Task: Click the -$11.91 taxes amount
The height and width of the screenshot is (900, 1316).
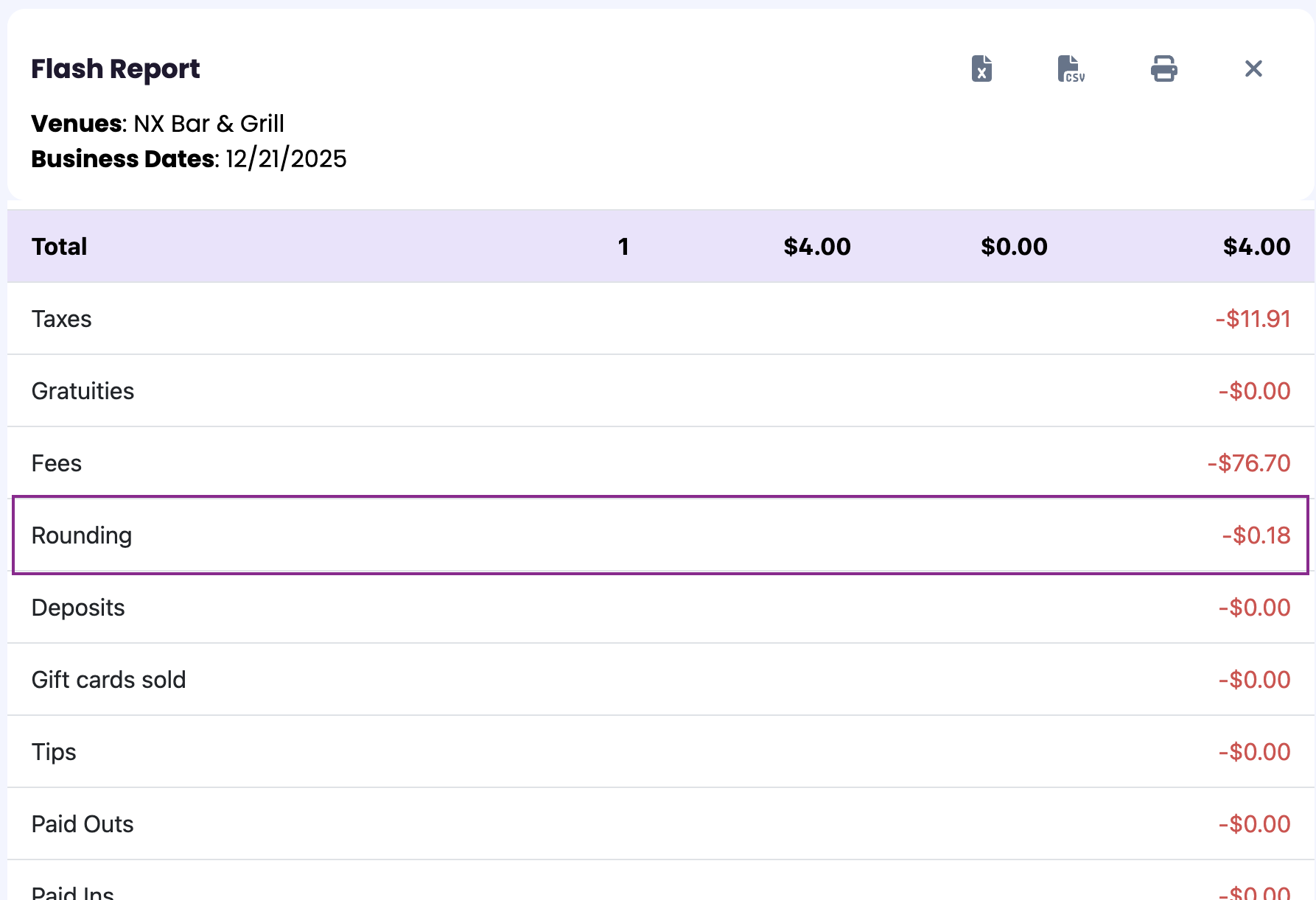Action: [x=1253, y=319]
